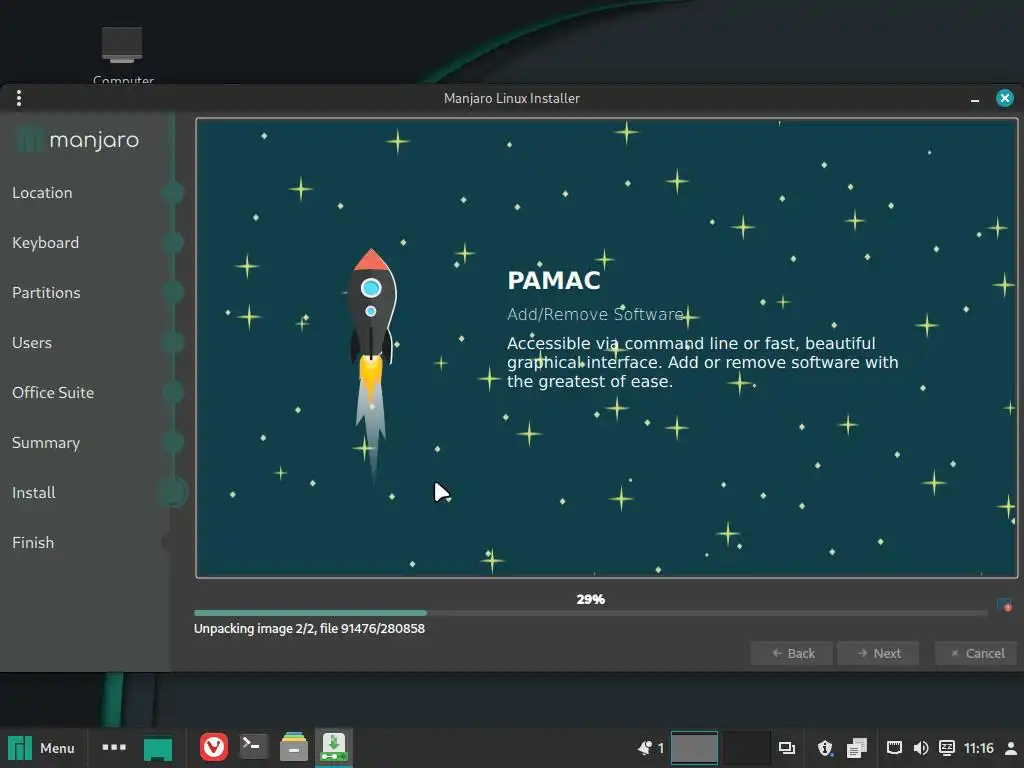Launch Vivaldi browser from the taskbar
This screenshot has height=768, width=1024.
coord(214,747)
